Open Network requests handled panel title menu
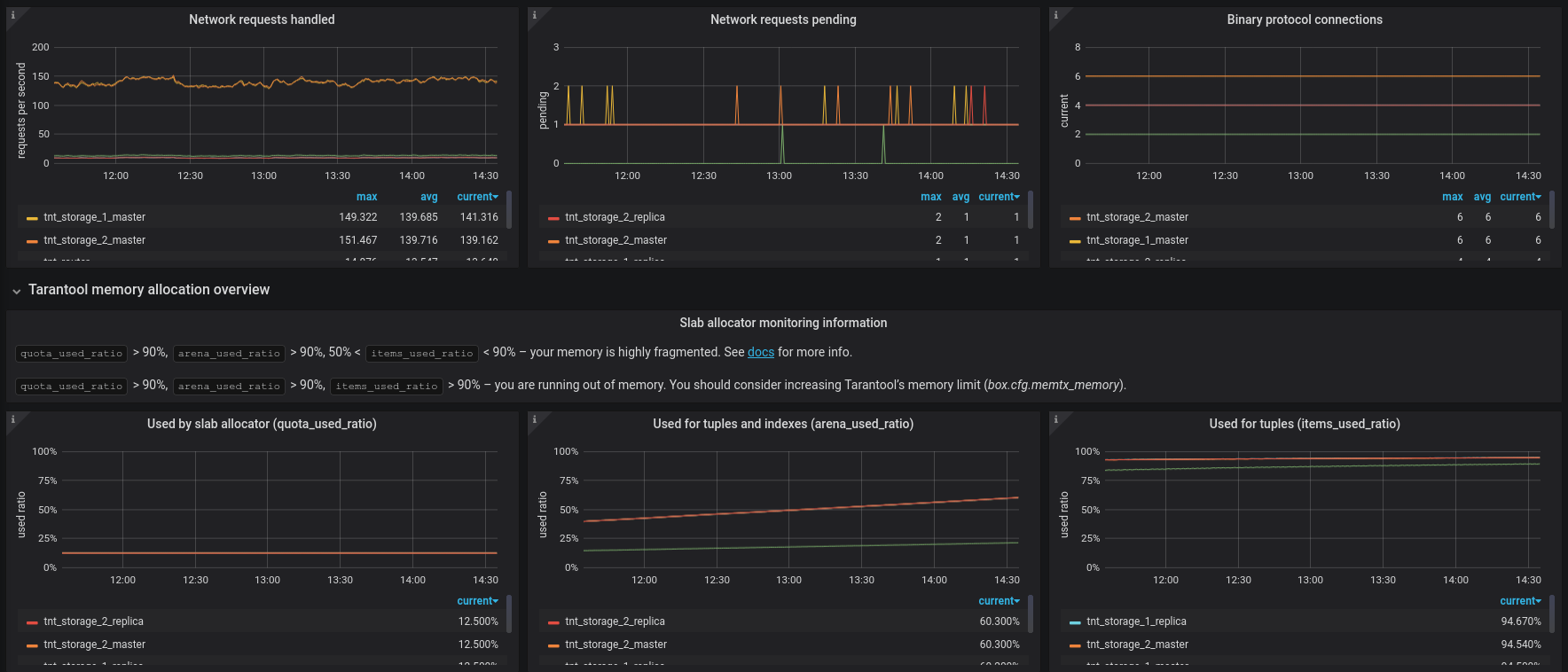The height and width of the screenshot is (672, 1568). tap(262, 20)
